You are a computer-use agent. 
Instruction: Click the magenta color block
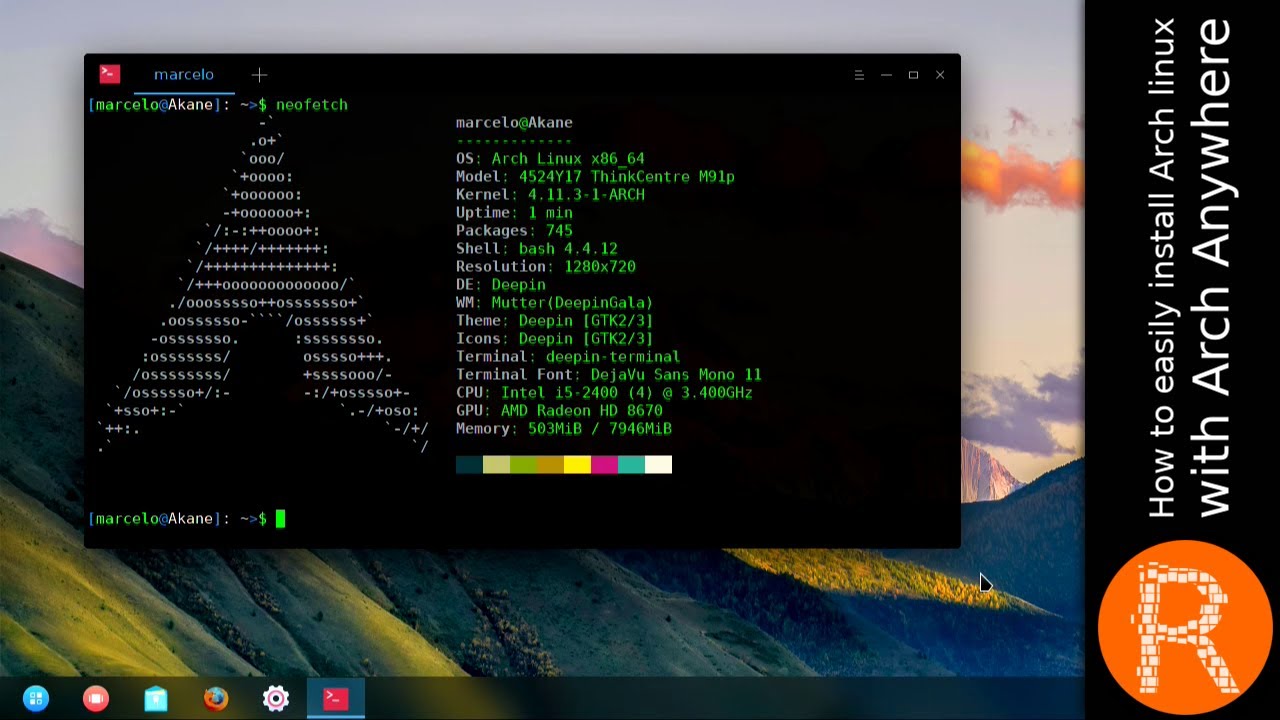604,464
